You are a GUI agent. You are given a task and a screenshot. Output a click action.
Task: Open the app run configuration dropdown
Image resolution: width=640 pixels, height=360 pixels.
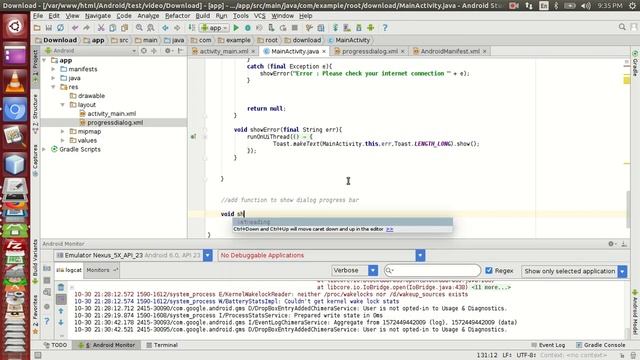point(214,28)
